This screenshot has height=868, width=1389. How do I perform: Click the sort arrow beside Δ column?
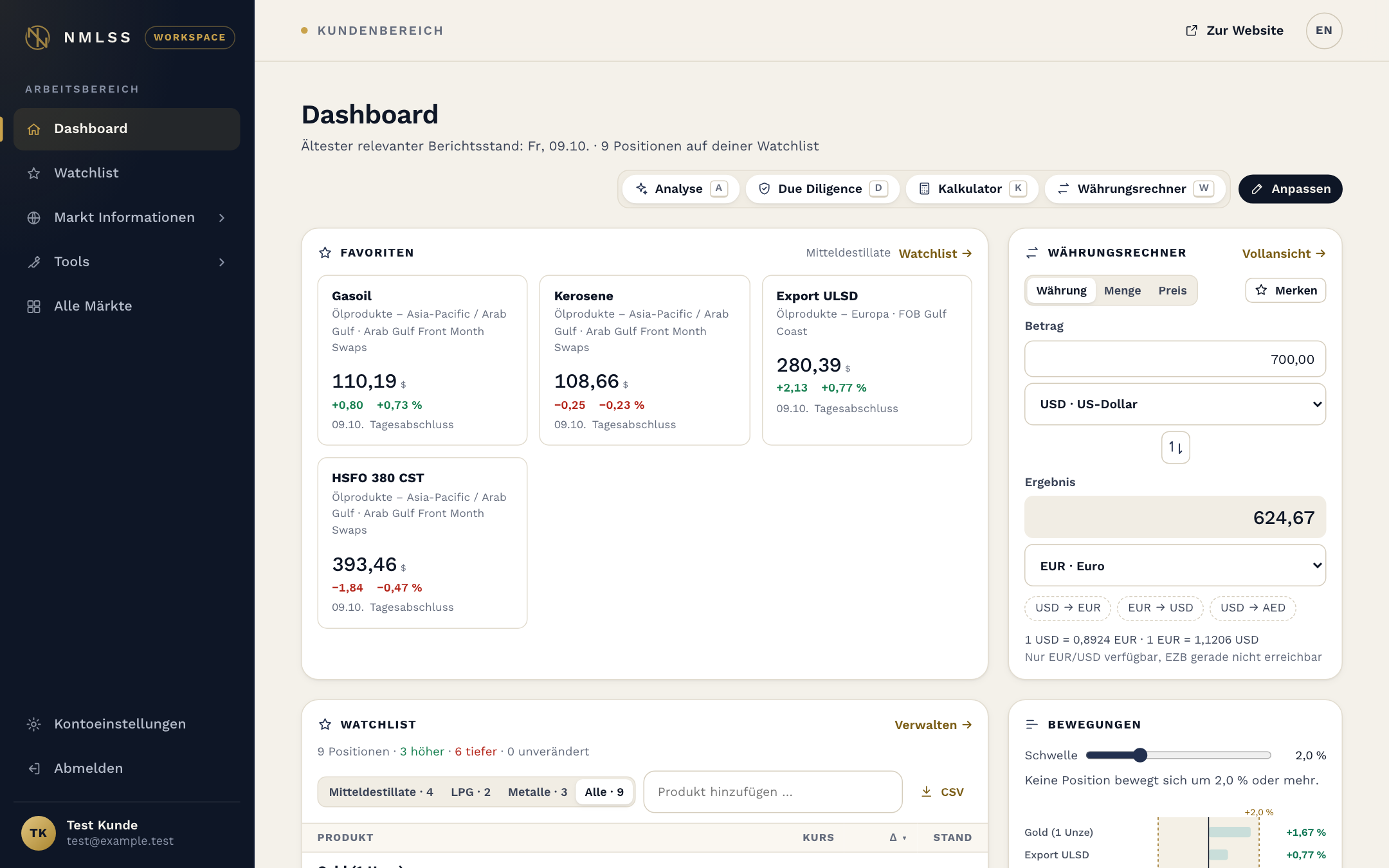904,838
